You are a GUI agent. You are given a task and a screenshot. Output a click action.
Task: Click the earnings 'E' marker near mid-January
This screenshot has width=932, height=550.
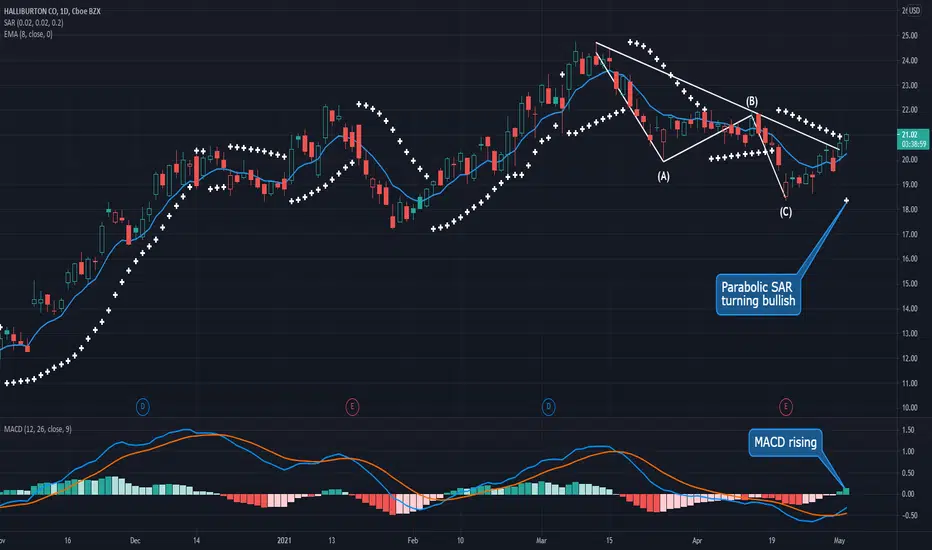tap(352, 407)
